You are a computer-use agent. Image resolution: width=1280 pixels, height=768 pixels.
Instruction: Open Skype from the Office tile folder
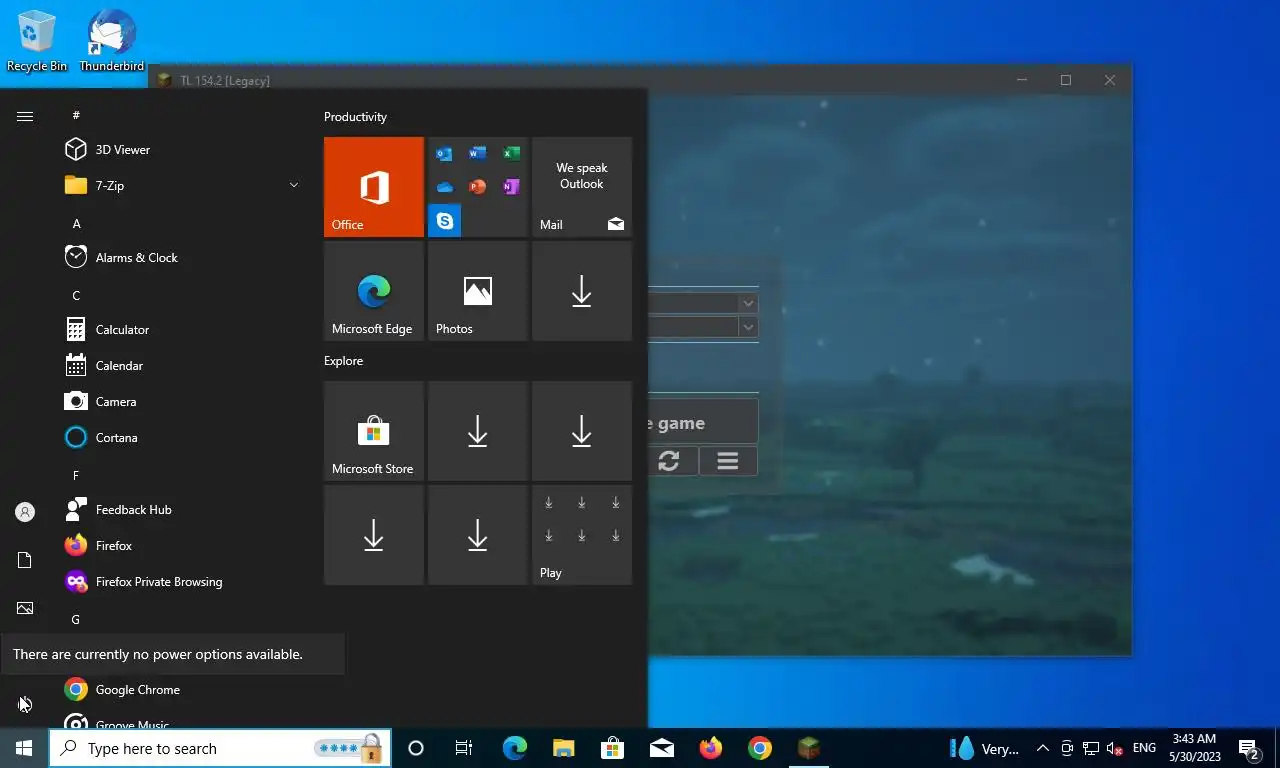tap(444, 220)
